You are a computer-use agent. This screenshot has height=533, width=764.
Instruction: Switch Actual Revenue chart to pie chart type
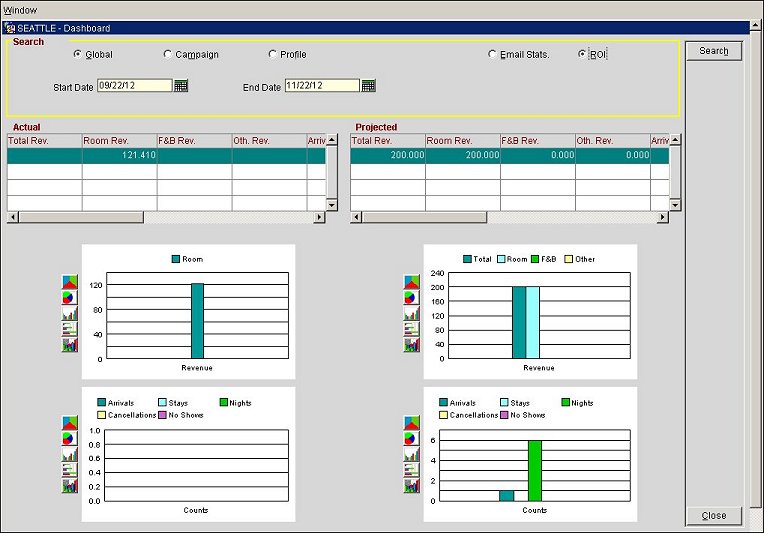(70, 297)
